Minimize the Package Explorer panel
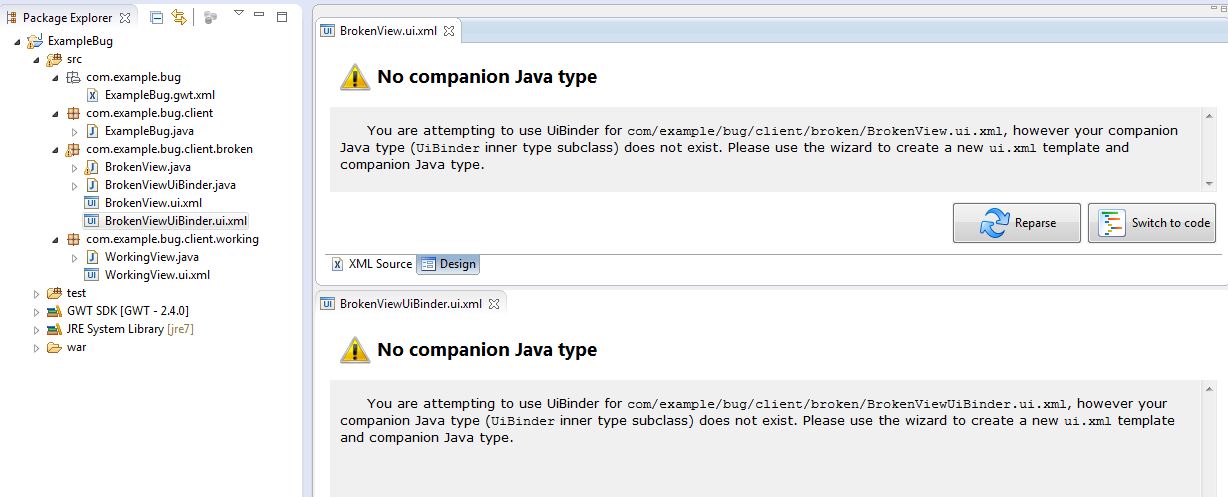The width and height of the screenshot is (1228, 497). click(259, 15)
